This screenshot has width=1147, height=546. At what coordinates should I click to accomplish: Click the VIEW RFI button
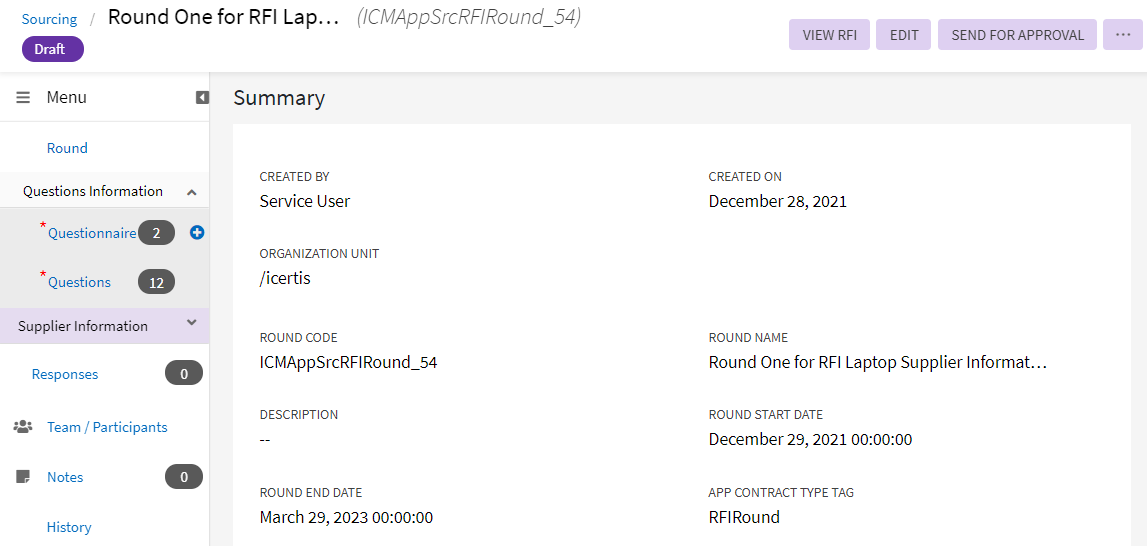coord(829,35)
